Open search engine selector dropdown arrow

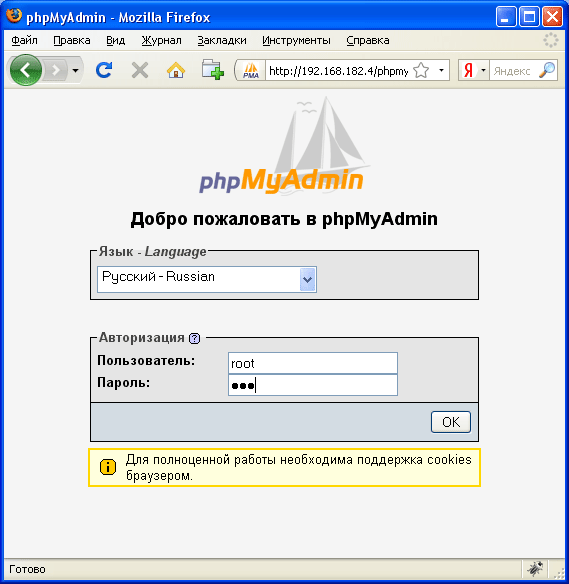(x=483, y=70)
